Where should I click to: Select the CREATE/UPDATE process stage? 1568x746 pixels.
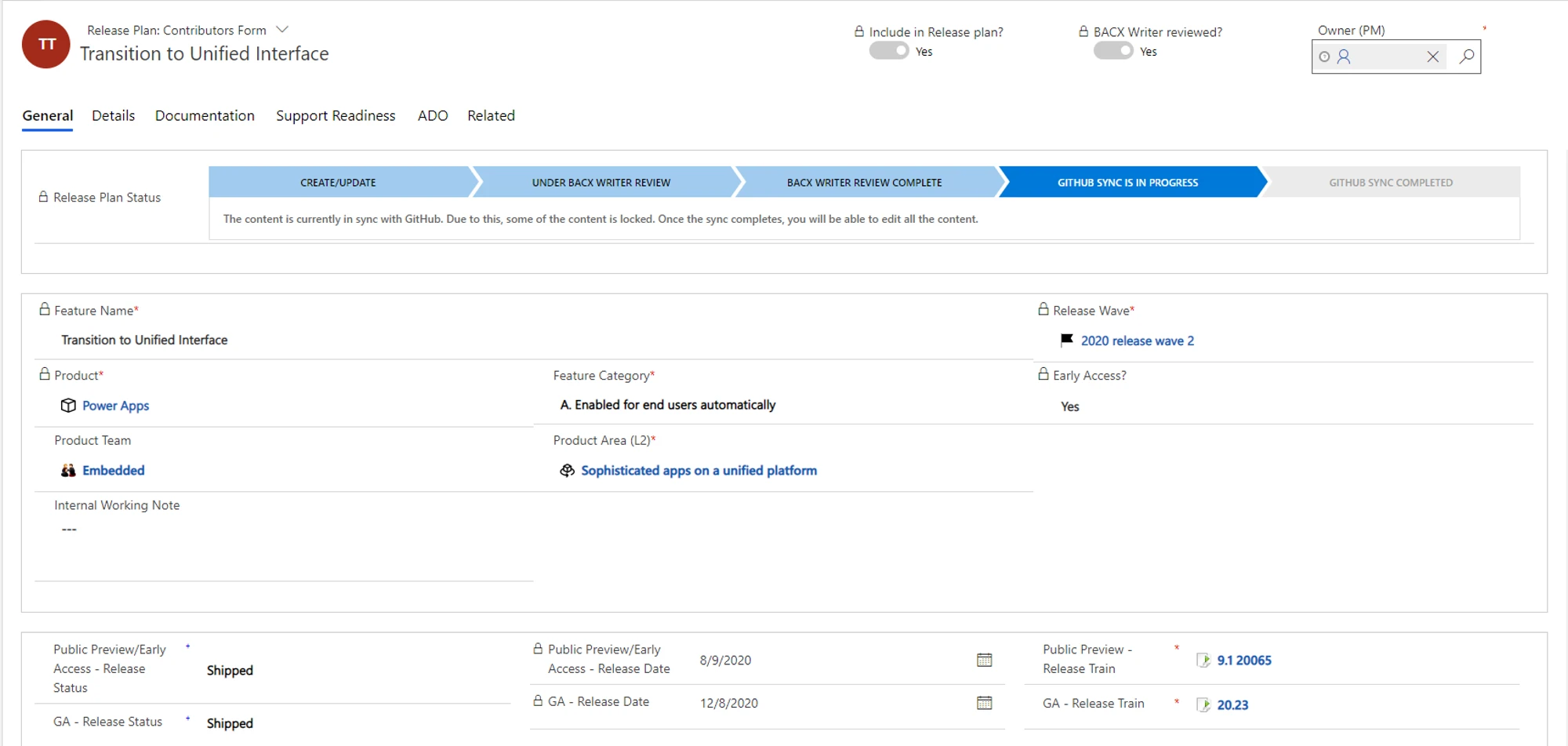click(x=337, y=182)
